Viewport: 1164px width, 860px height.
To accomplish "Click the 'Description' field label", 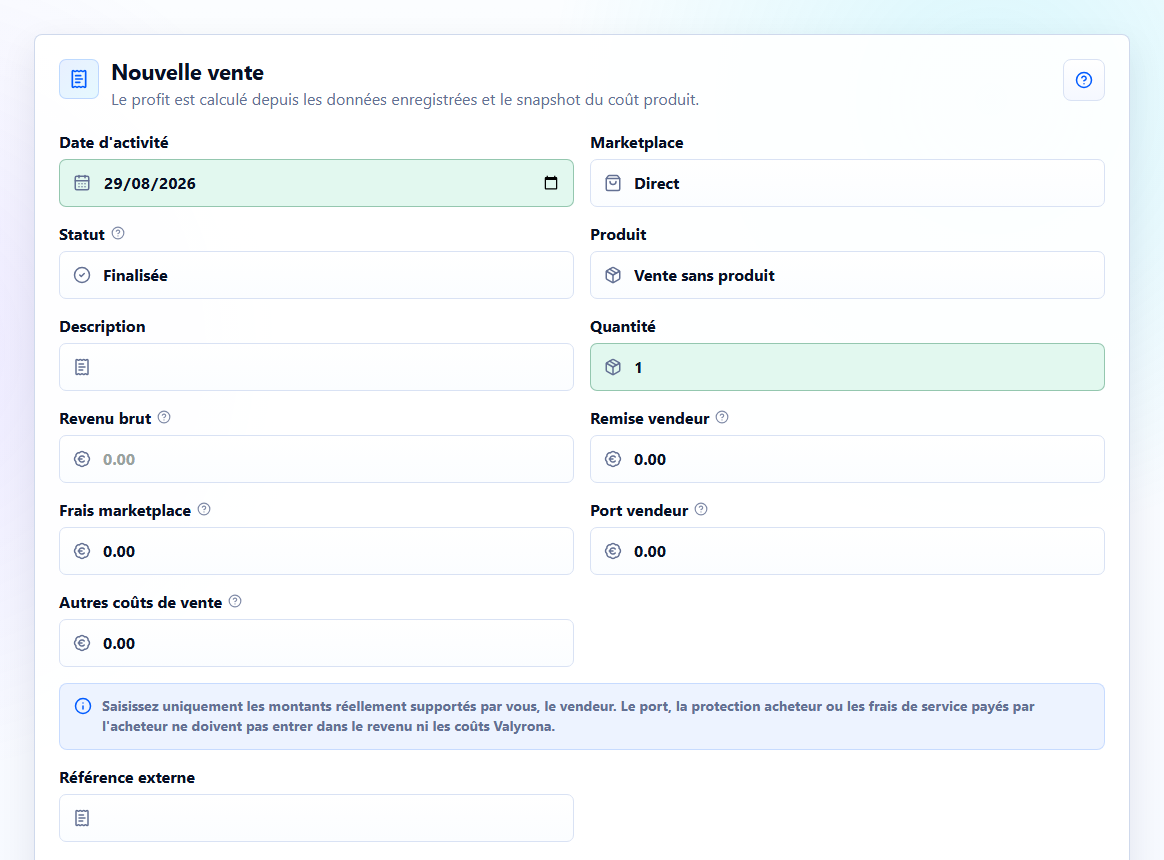I will coord(102,327).
